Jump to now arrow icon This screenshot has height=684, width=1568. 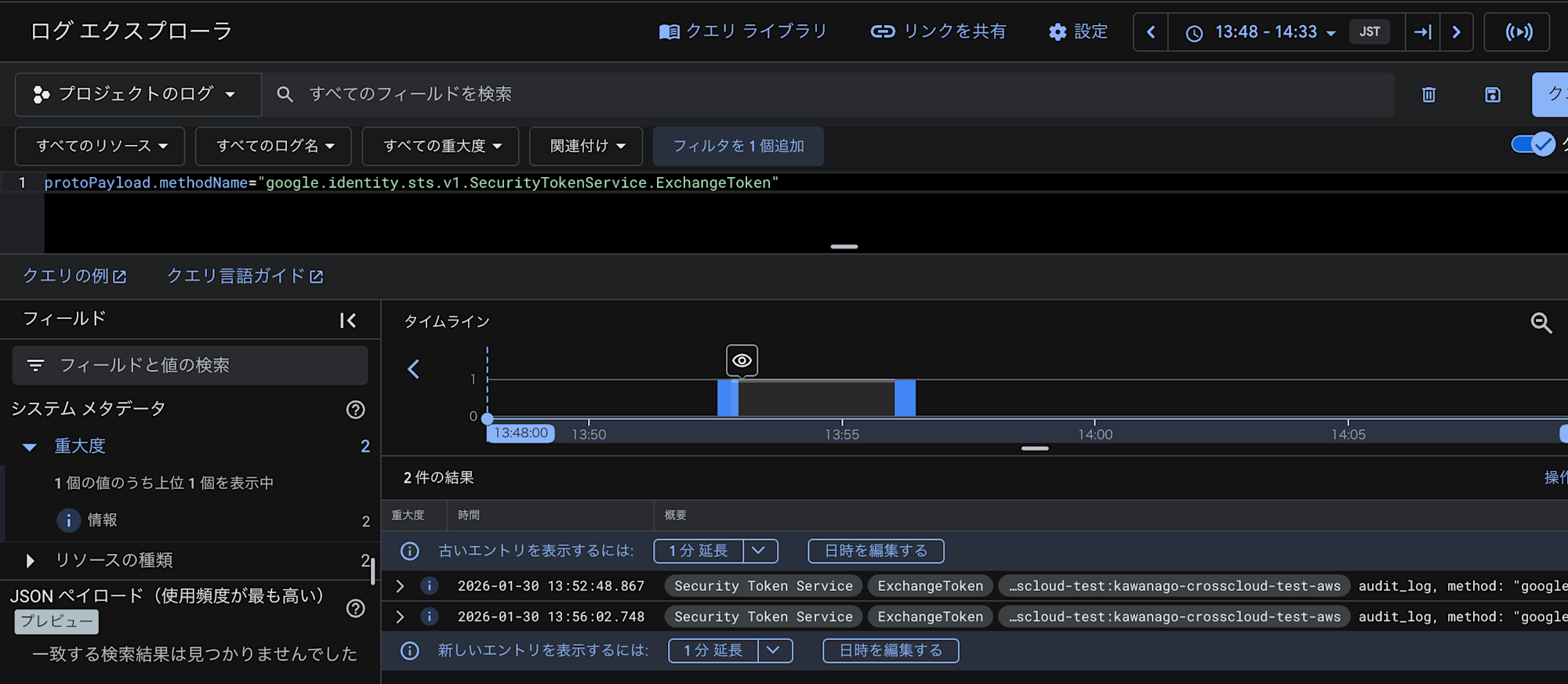pyautogui.click(x=1422, y=32)
